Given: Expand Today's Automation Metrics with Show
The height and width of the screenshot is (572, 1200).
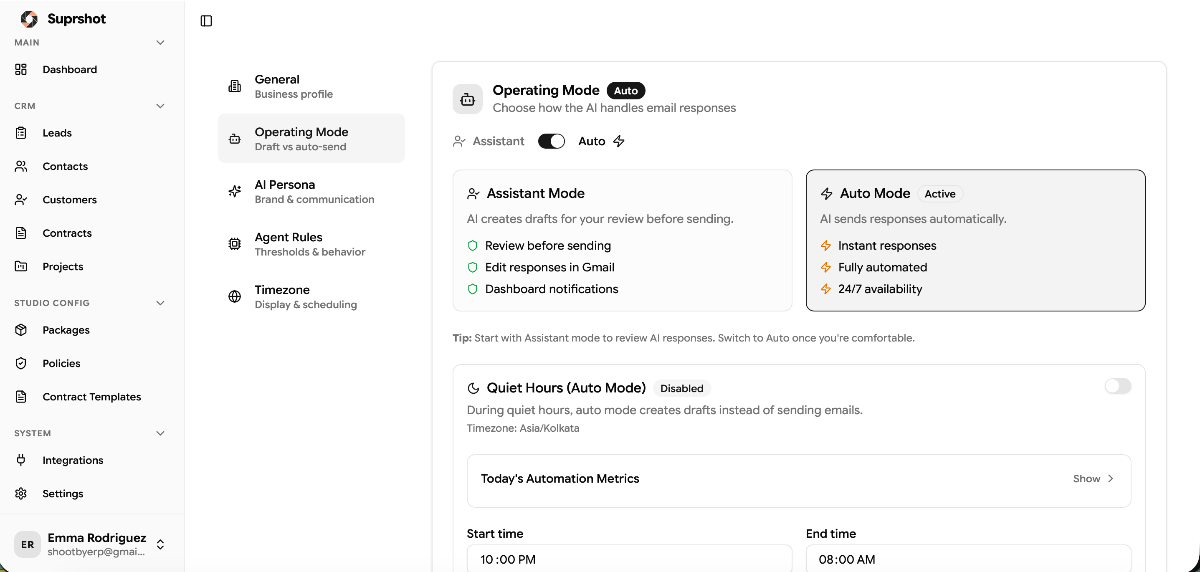Looking at the screenshot, I should point(1092,479).
